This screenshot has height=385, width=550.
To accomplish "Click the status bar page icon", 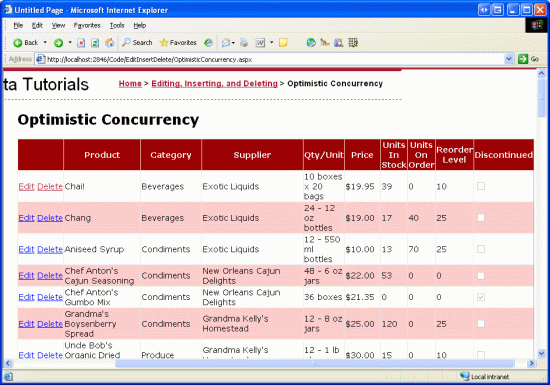I will (8, 377).
